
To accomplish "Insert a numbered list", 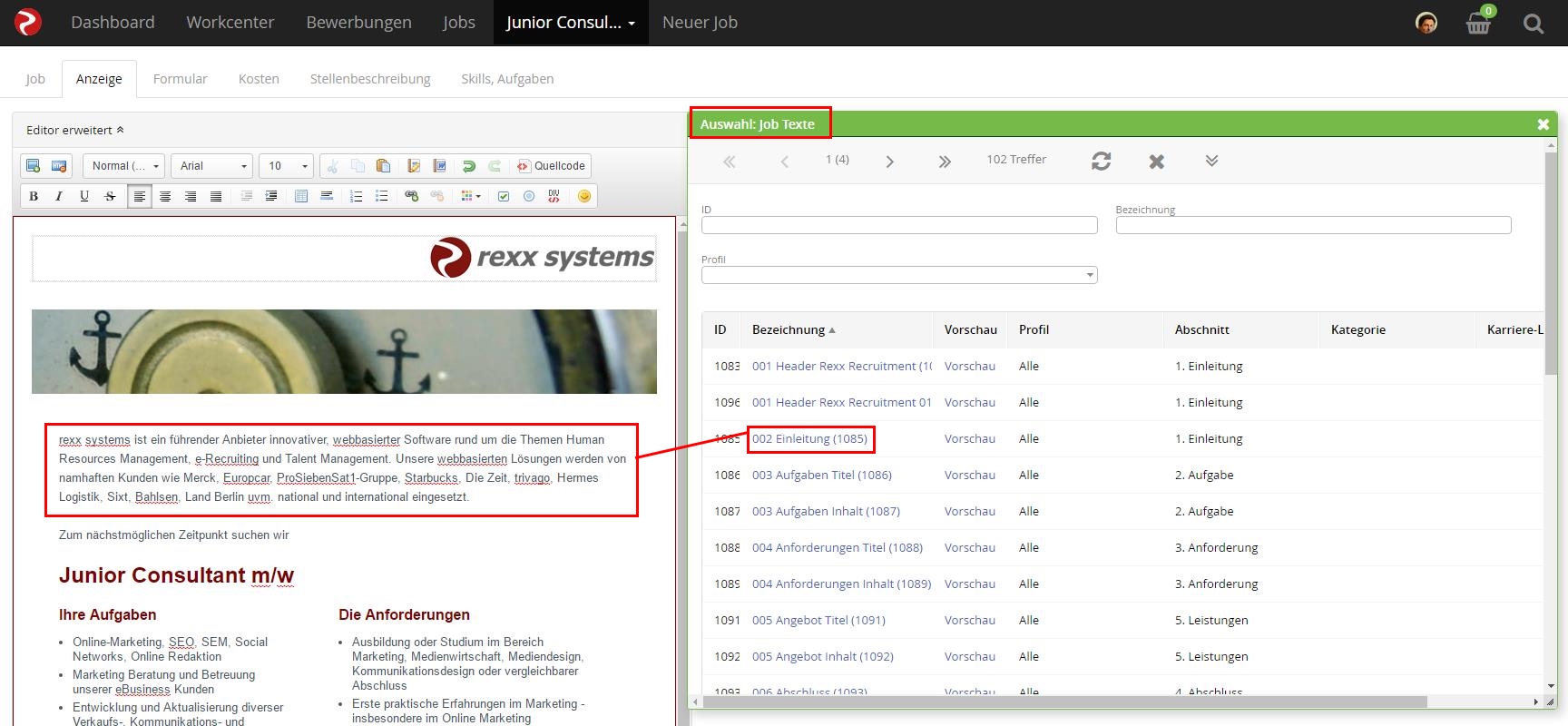I will tap(357, 196).
